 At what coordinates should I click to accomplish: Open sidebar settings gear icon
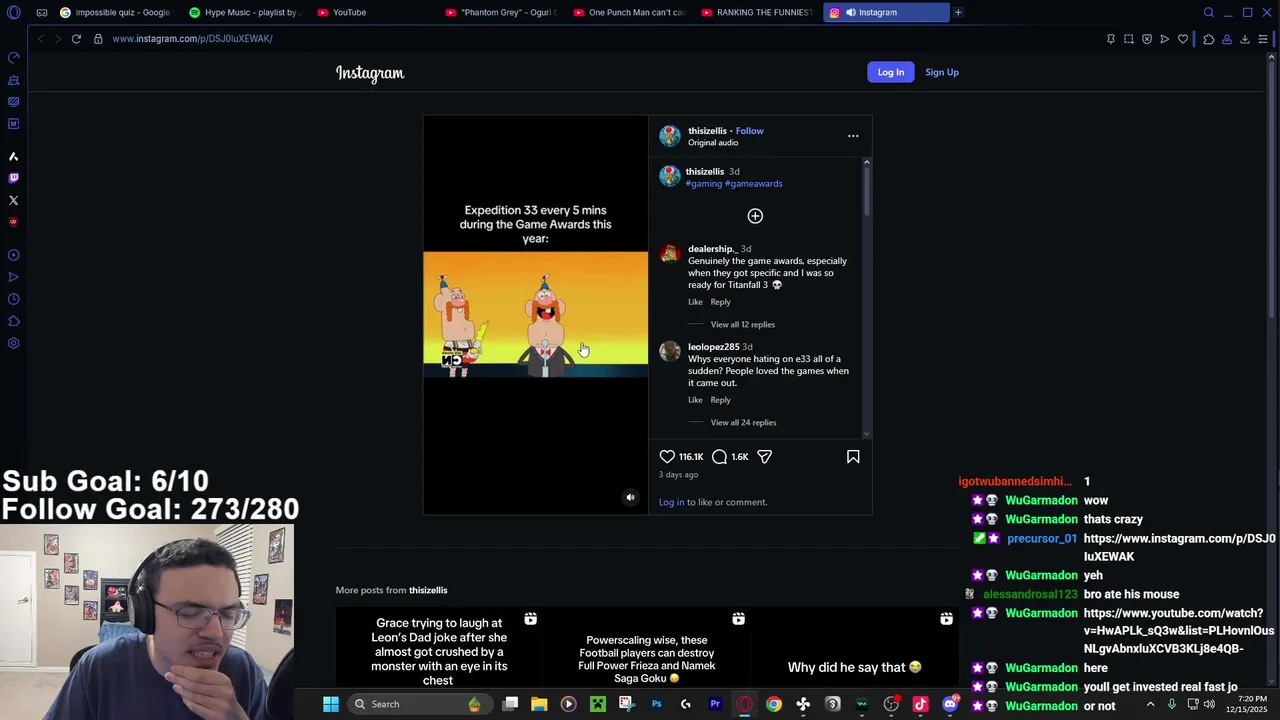click(14, 343)
